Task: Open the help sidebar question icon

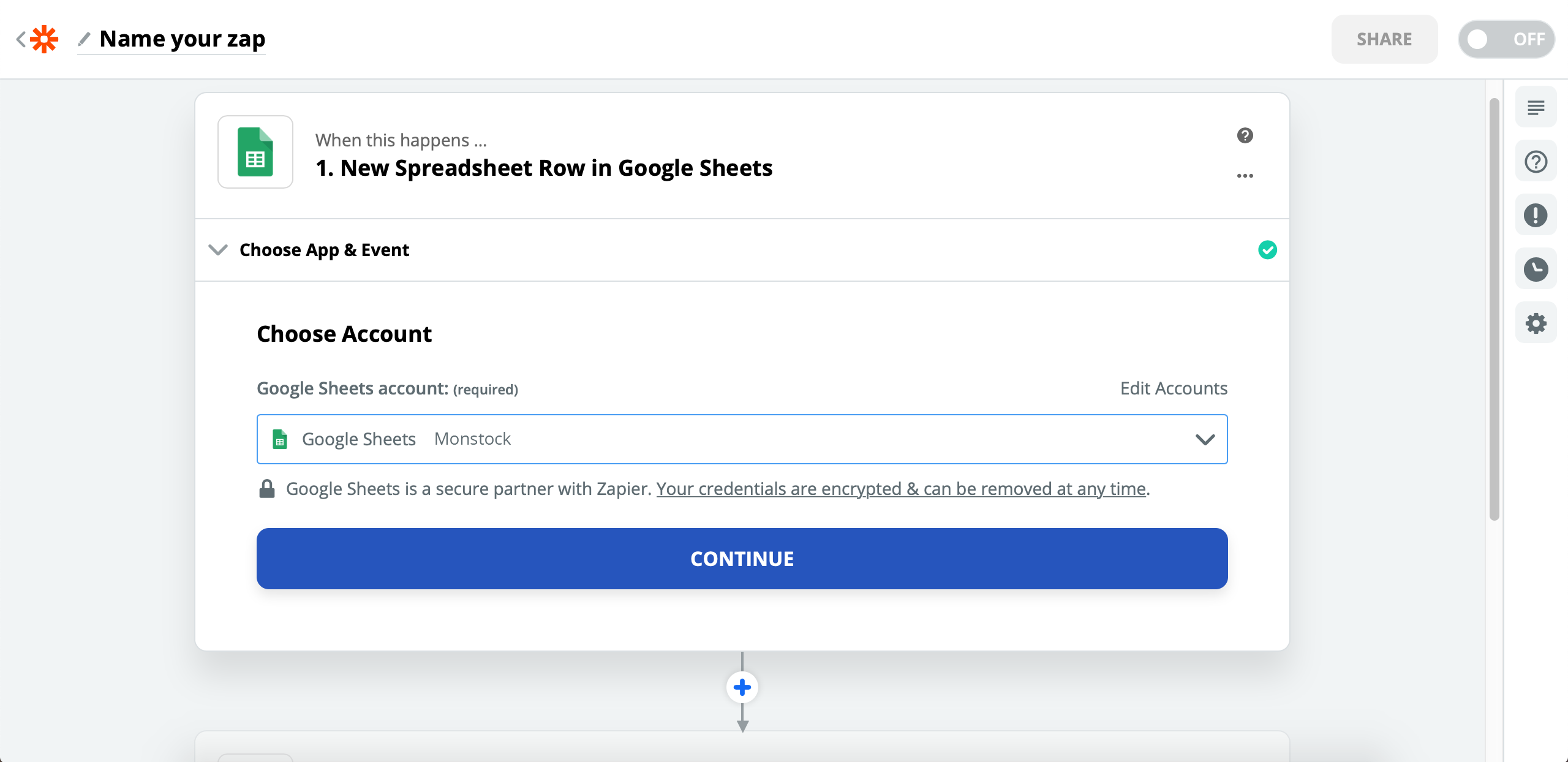Action: [1536, 162]
